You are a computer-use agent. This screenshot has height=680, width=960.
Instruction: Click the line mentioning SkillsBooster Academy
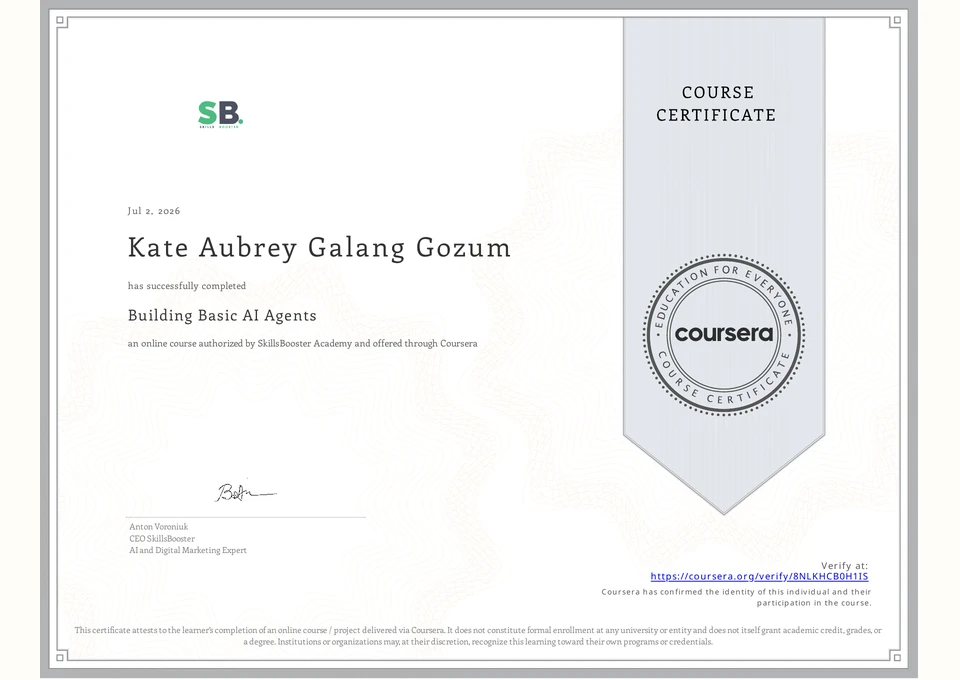coord(302,343)
